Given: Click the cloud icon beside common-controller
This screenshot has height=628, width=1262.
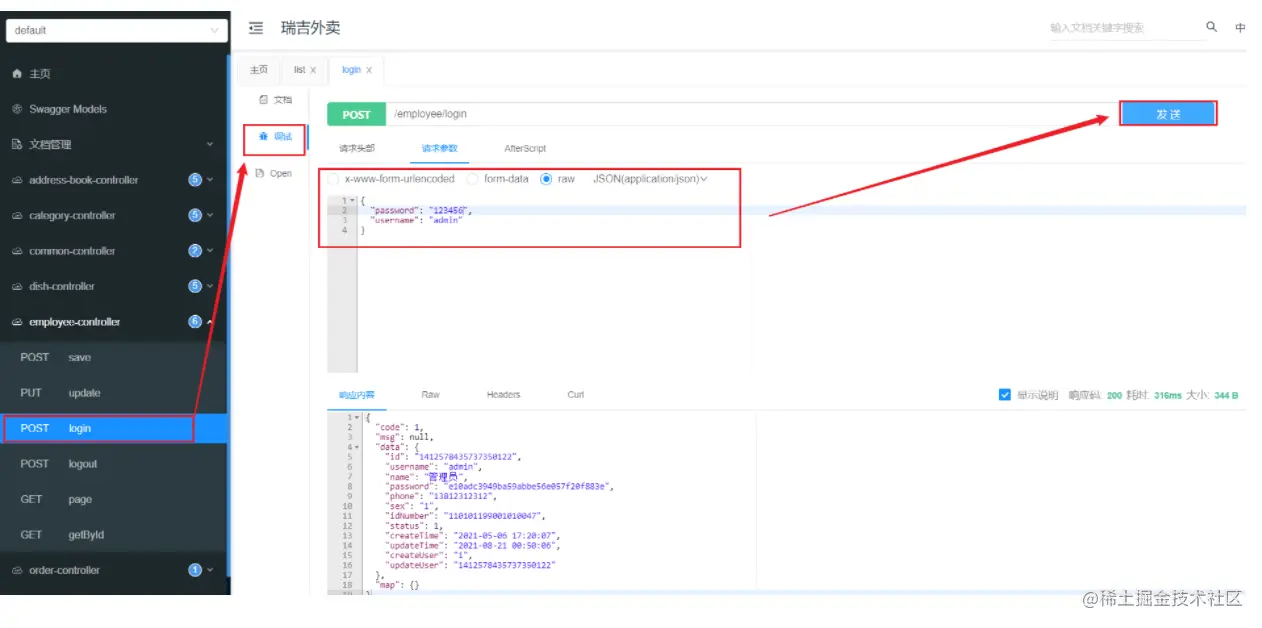Looking at the screenshot, I should (17, 251).
